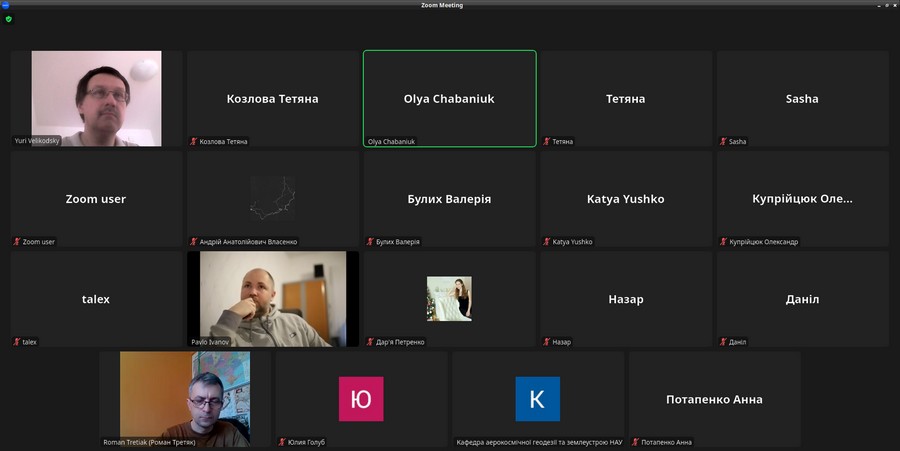This screenshot has width=900, height=451.
Task: Click muted mic icon next to Sasha label
Action: coord(724,142)
